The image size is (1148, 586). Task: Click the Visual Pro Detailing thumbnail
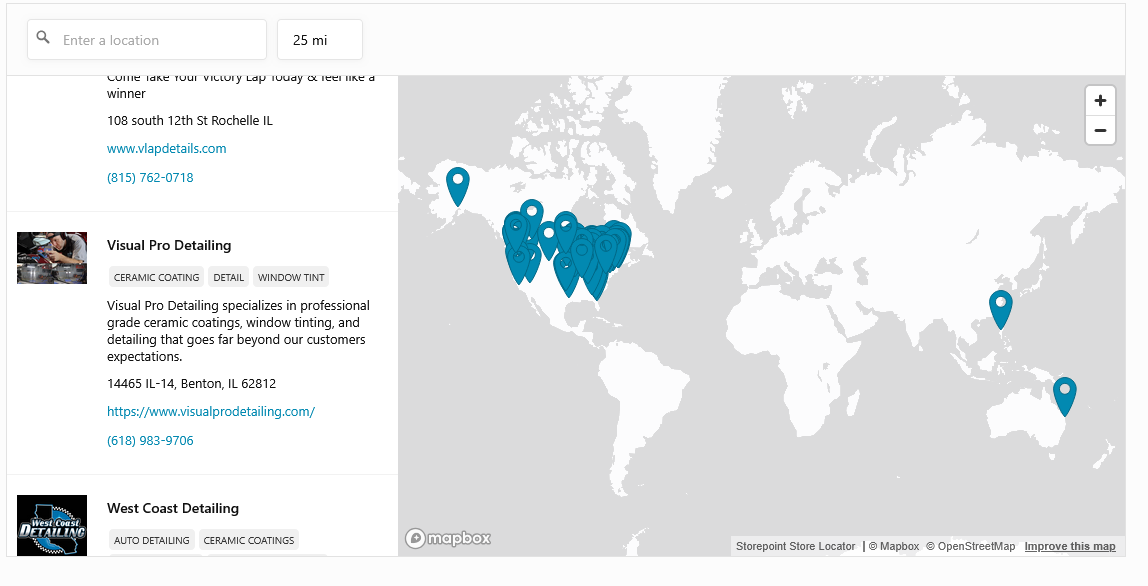click(52, 258)
